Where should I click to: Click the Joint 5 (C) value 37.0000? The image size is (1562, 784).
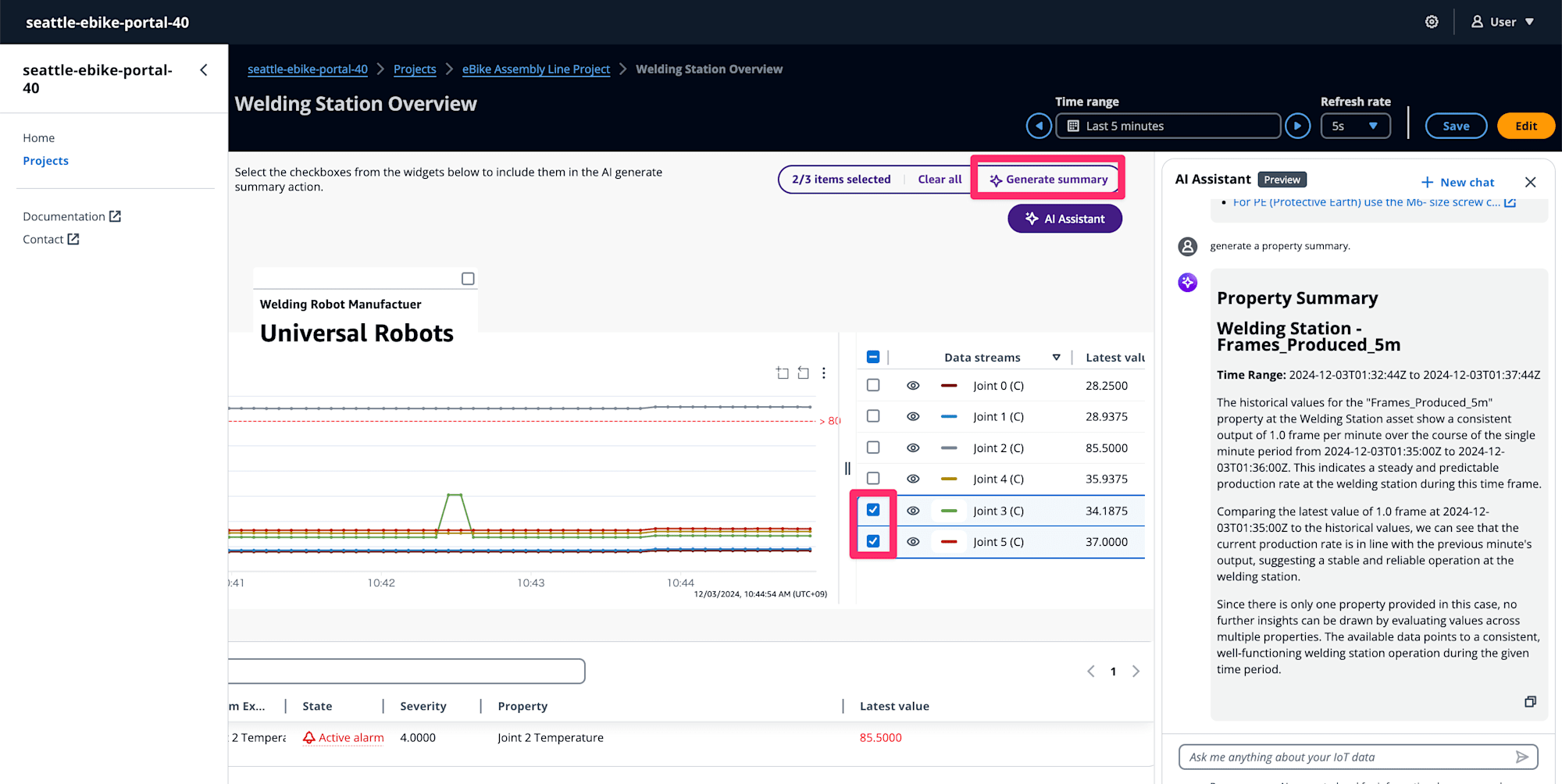click(x=1107, y=542)
